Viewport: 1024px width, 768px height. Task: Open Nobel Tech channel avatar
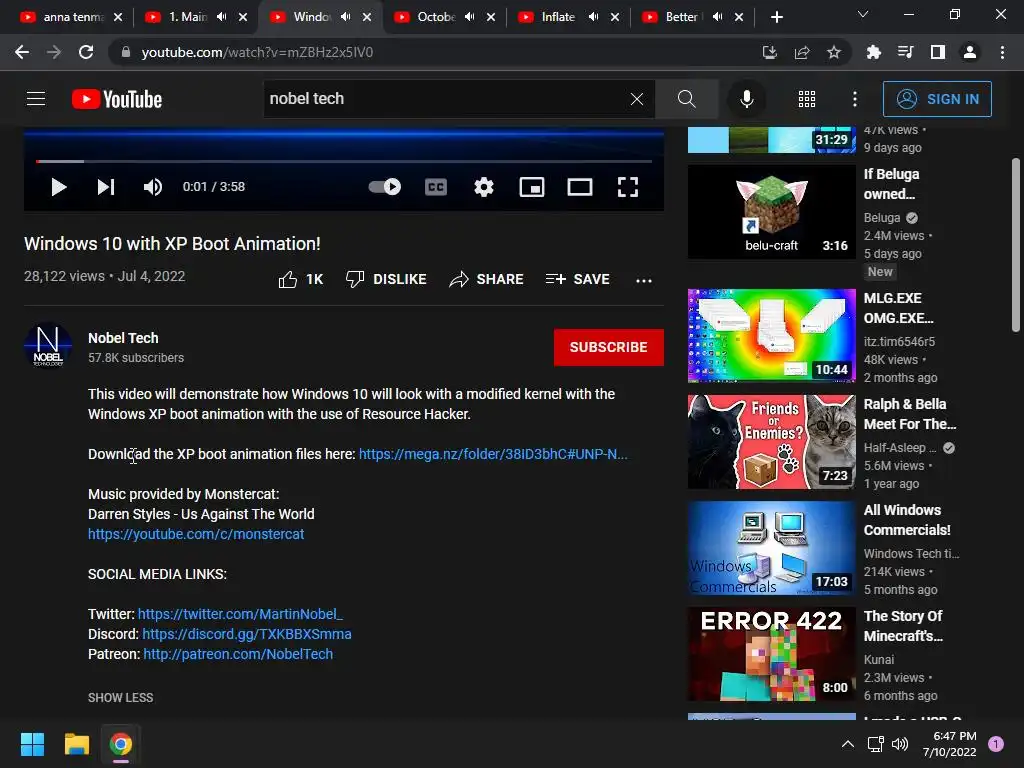pyautogui.click(x=48, y=346)
